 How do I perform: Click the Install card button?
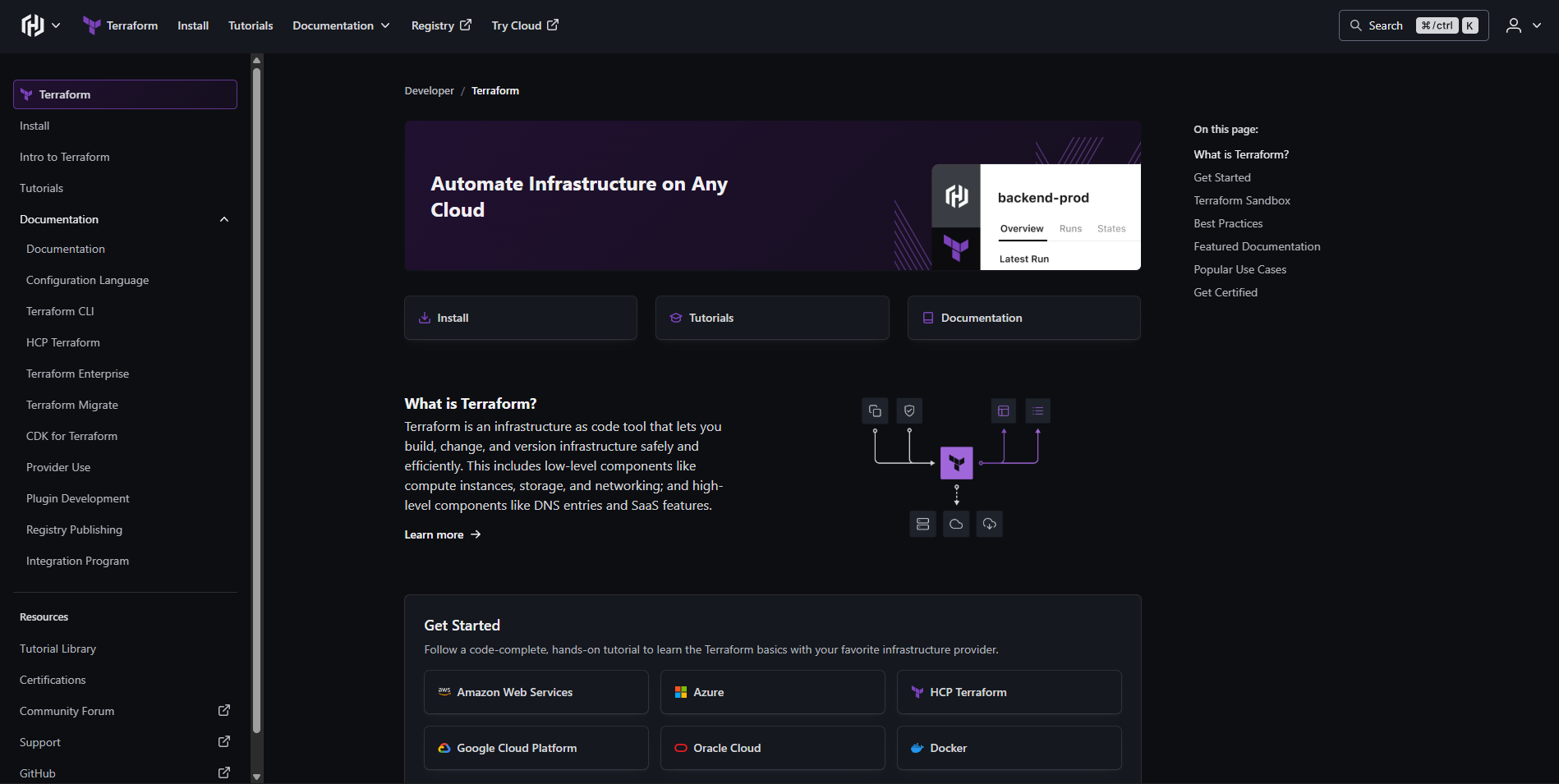coord(521,318)
